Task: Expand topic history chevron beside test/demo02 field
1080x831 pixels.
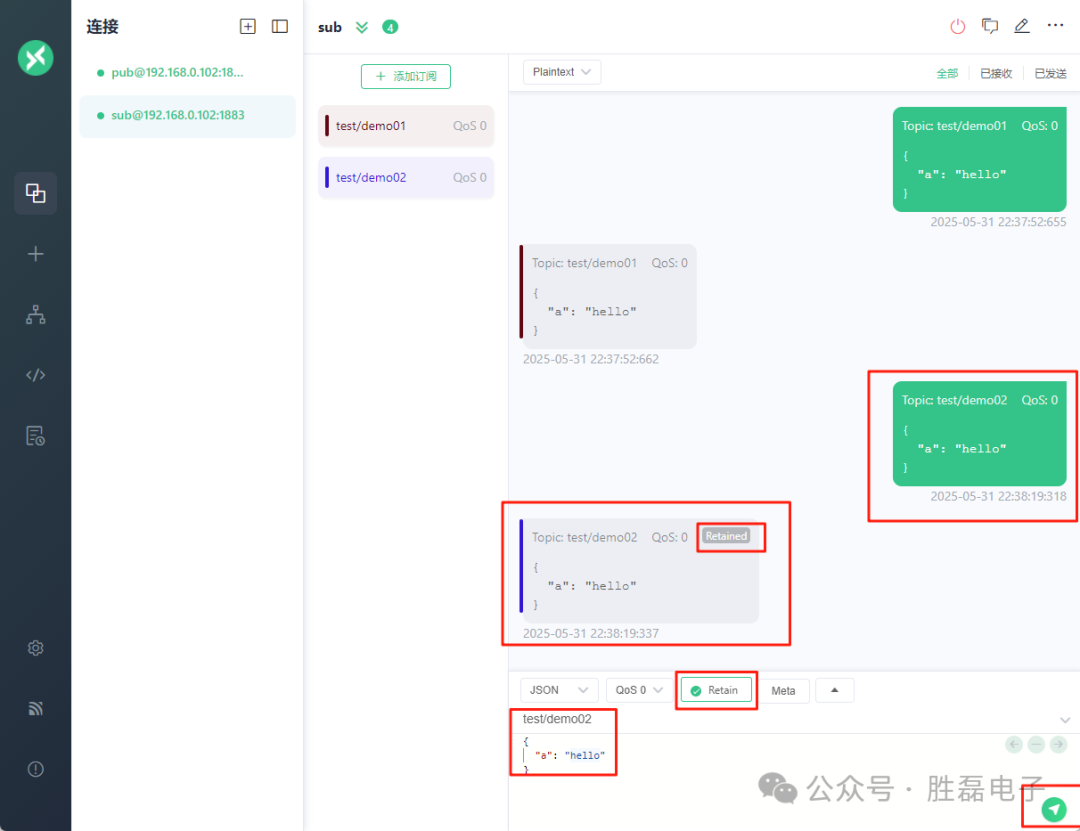Action: pyautogui.click(x=1065, y=720)
